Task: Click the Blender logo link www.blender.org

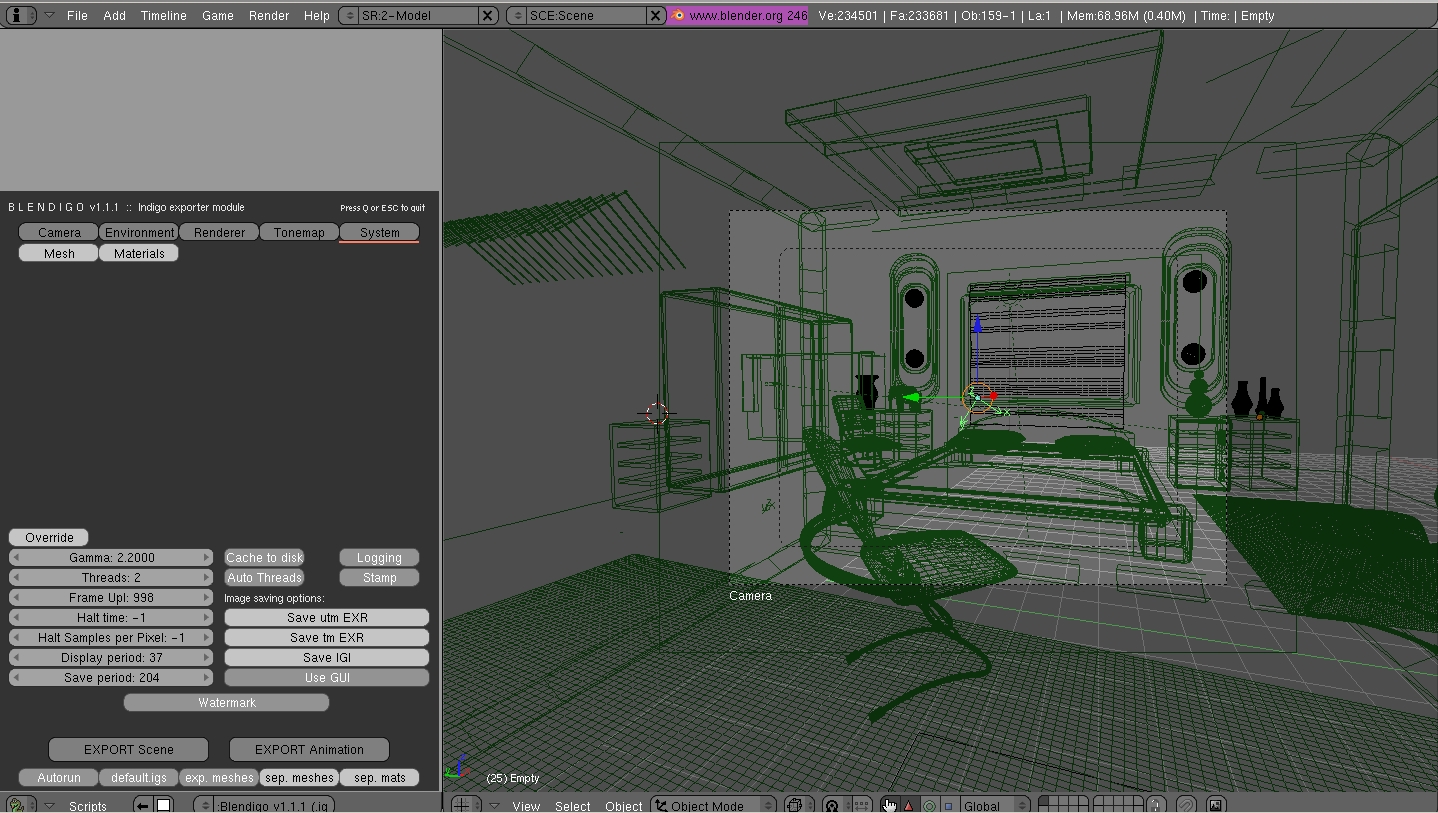Action: coord(739,15)
